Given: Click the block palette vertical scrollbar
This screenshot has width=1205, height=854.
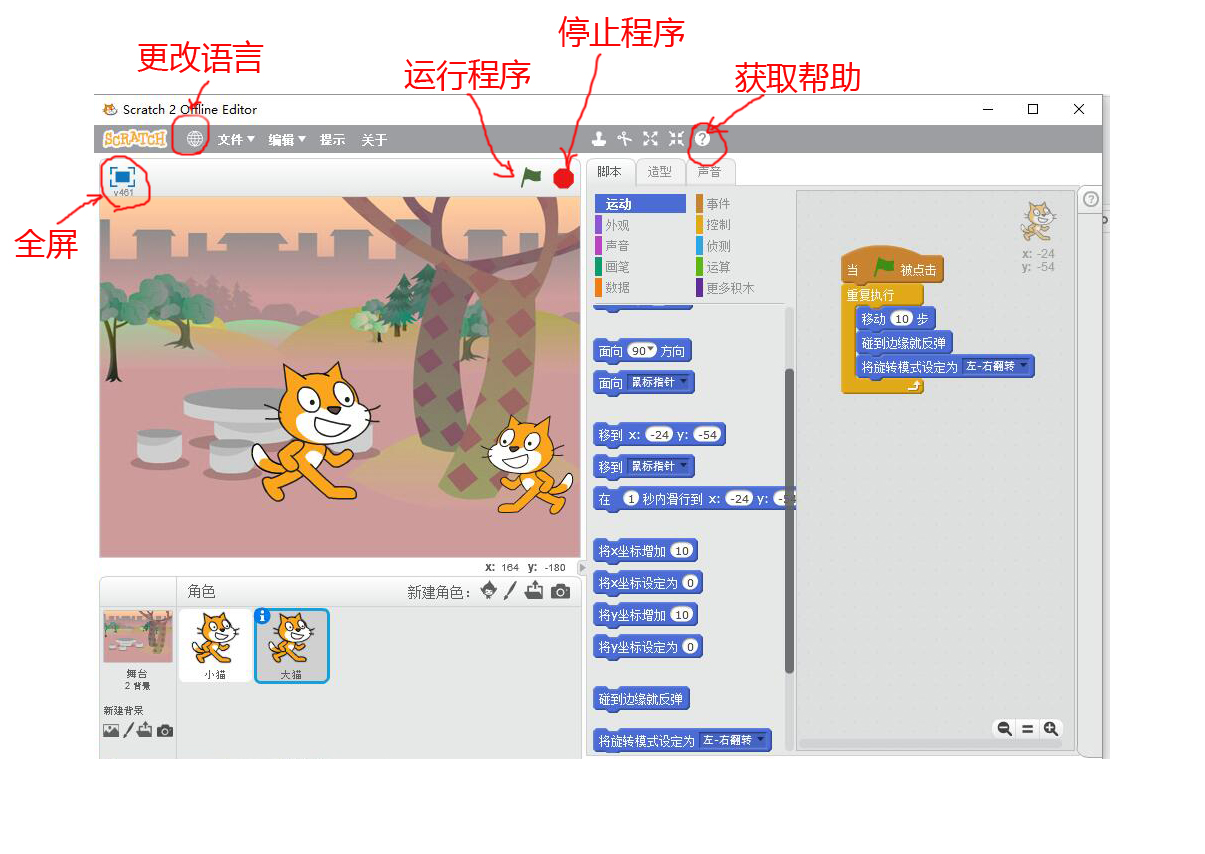Looking at the screenshot, I should click(x=789, y=520).
